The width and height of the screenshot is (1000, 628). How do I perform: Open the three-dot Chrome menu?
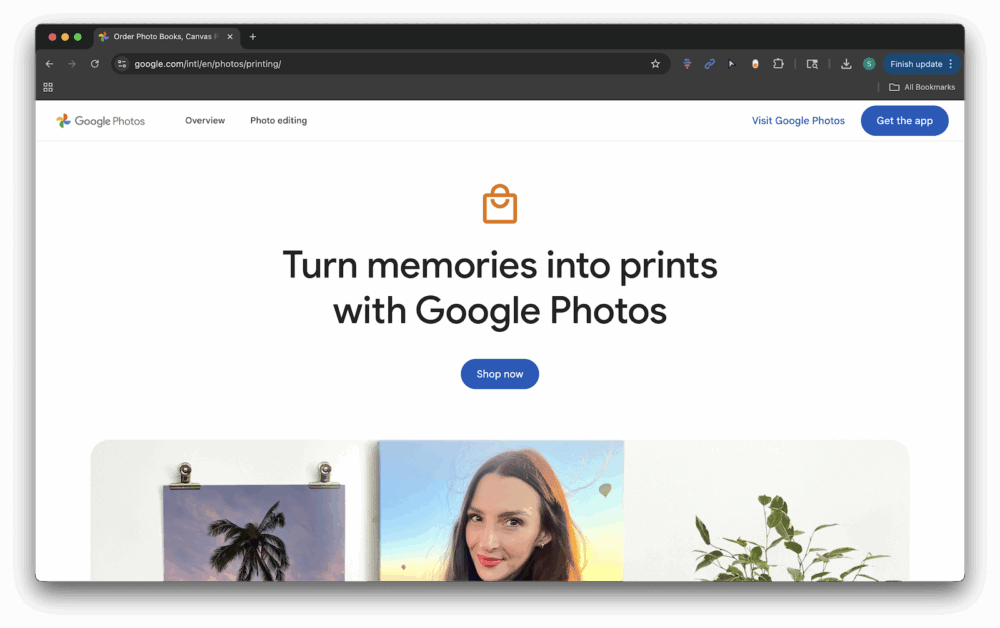click(950, 64)
